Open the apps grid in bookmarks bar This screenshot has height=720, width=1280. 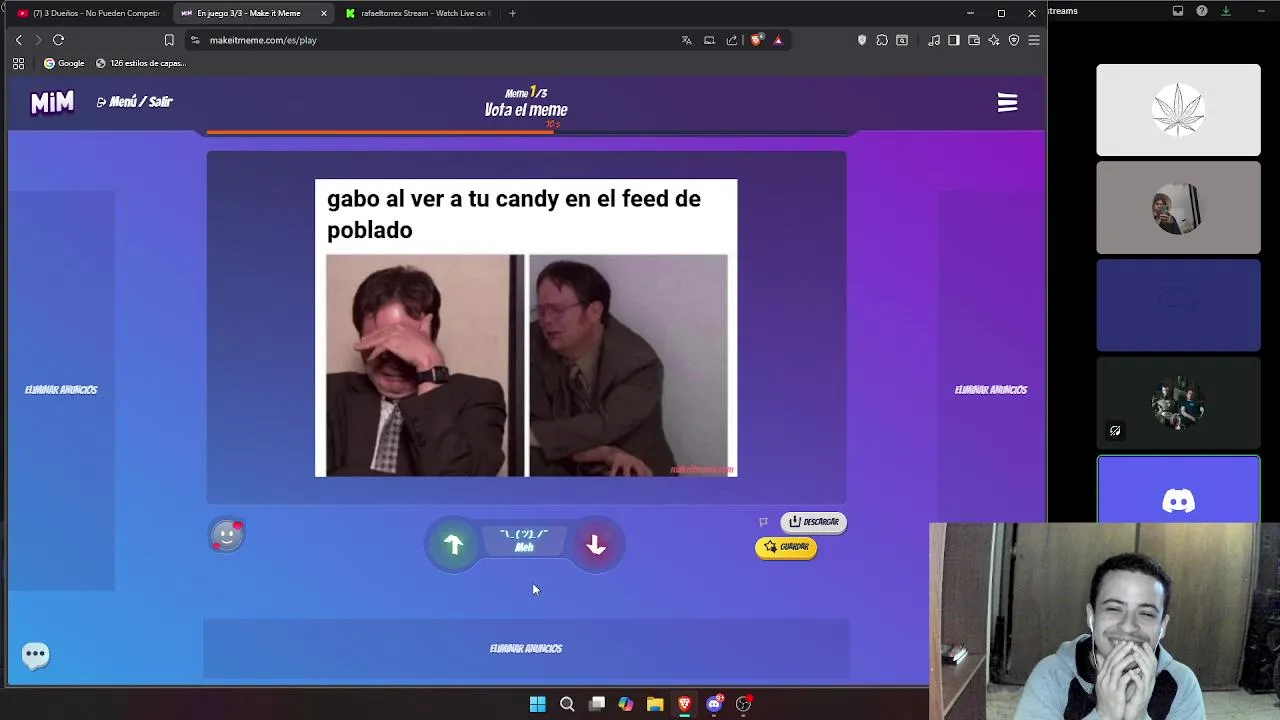pyautogui.click(x=18, y=63)
